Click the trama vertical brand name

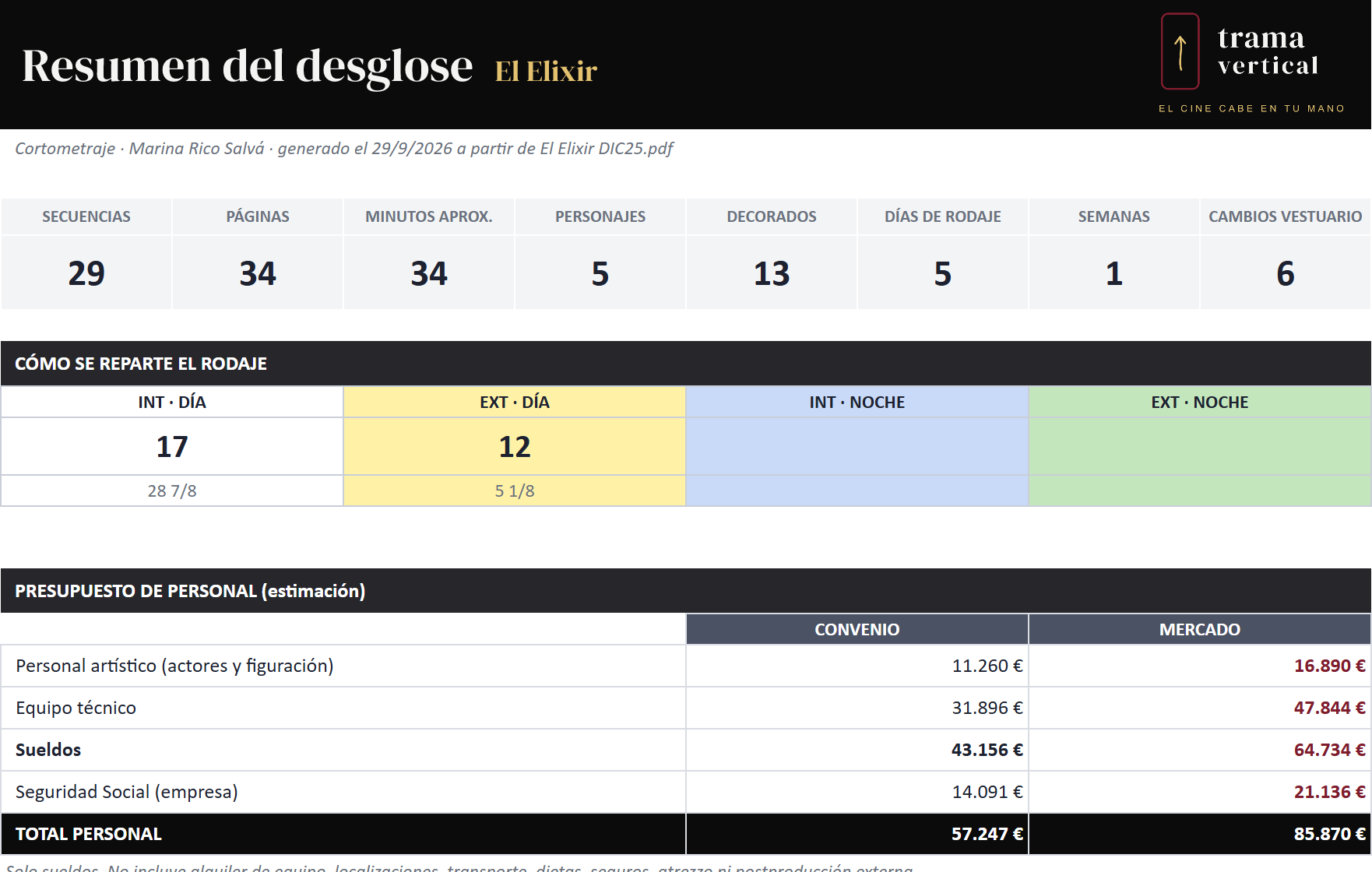[1268, 51]
